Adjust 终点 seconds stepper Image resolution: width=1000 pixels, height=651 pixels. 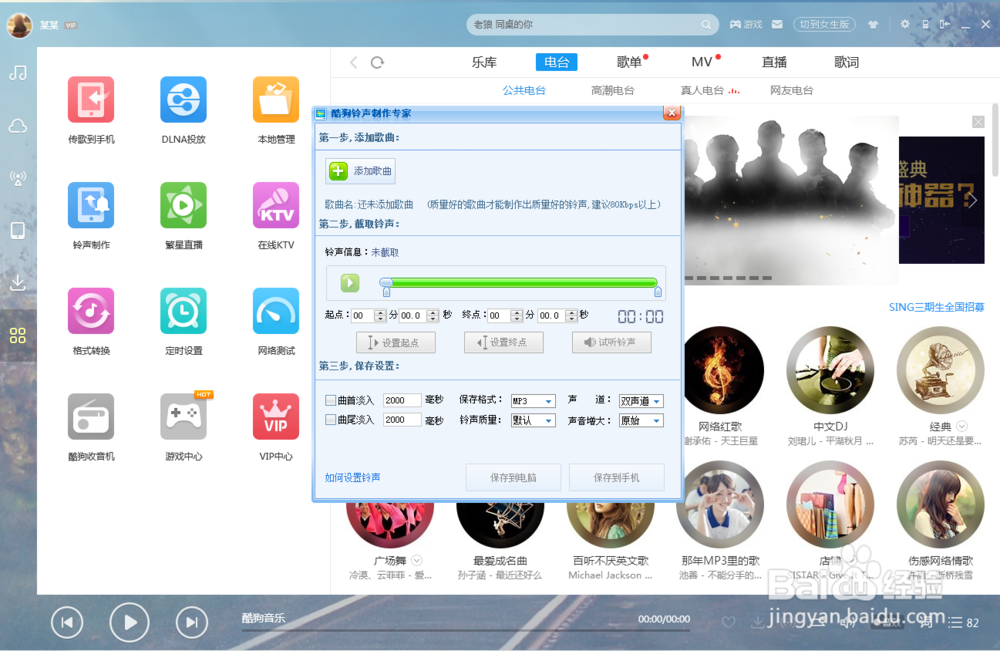click(x=571, y=316)
